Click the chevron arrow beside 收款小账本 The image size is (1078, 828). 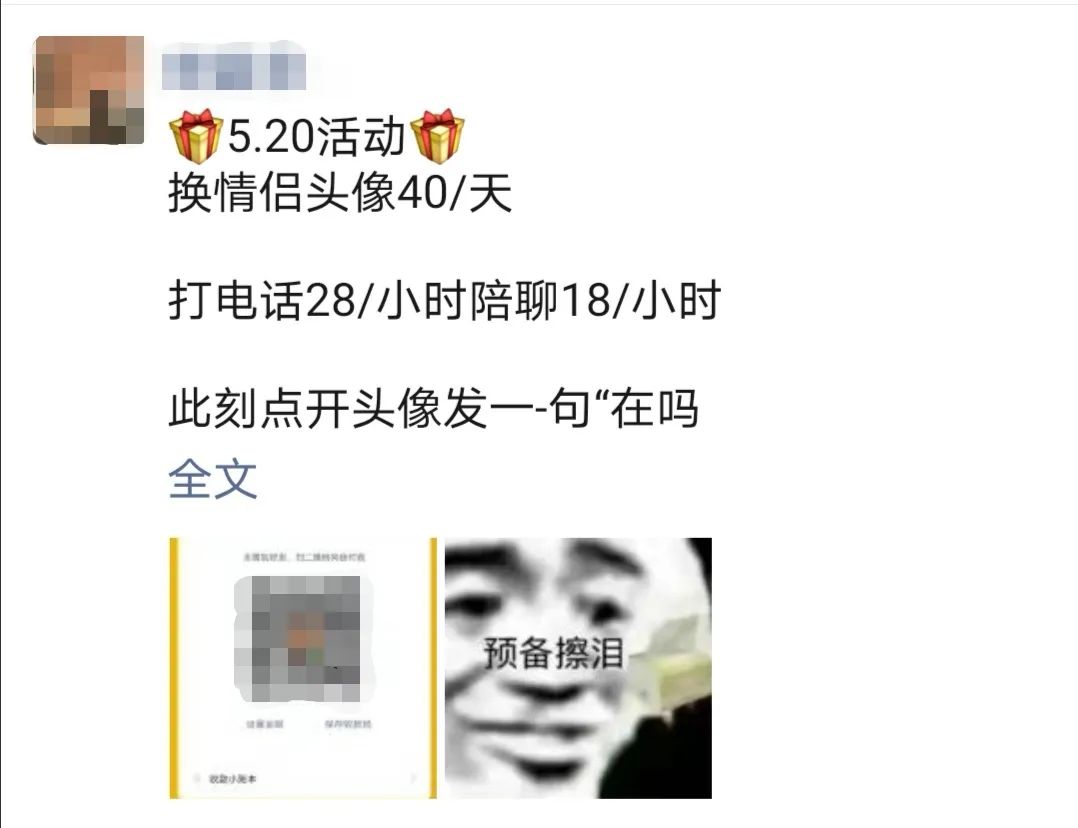413,778
